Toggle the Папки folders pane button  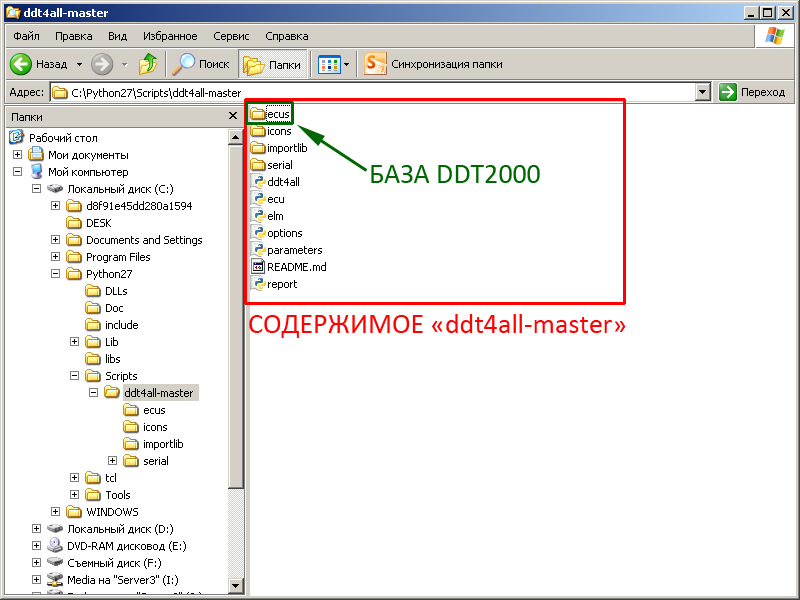click(x=272, y=64)
